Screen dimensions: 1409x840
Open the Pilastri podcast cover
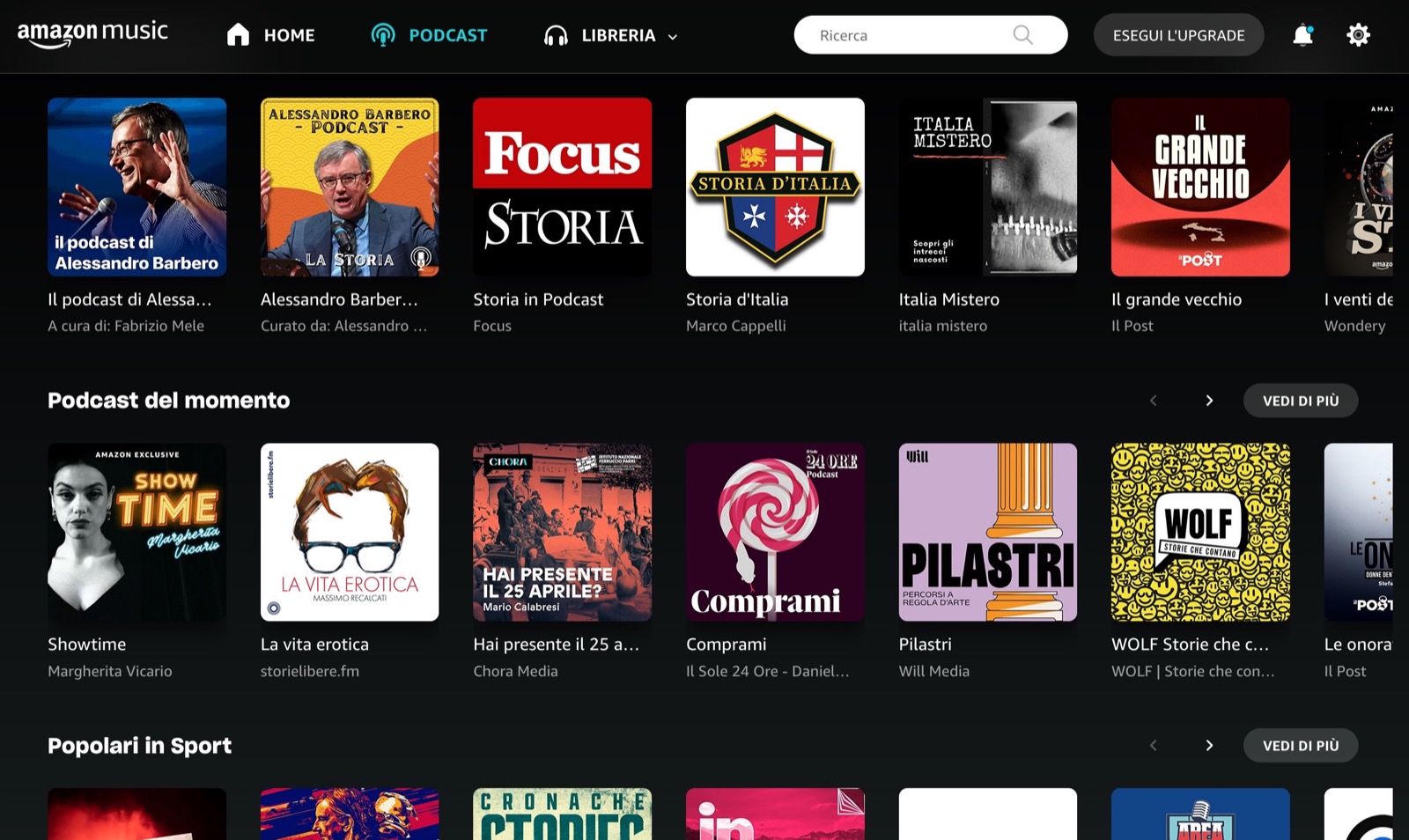coord(988,532)
